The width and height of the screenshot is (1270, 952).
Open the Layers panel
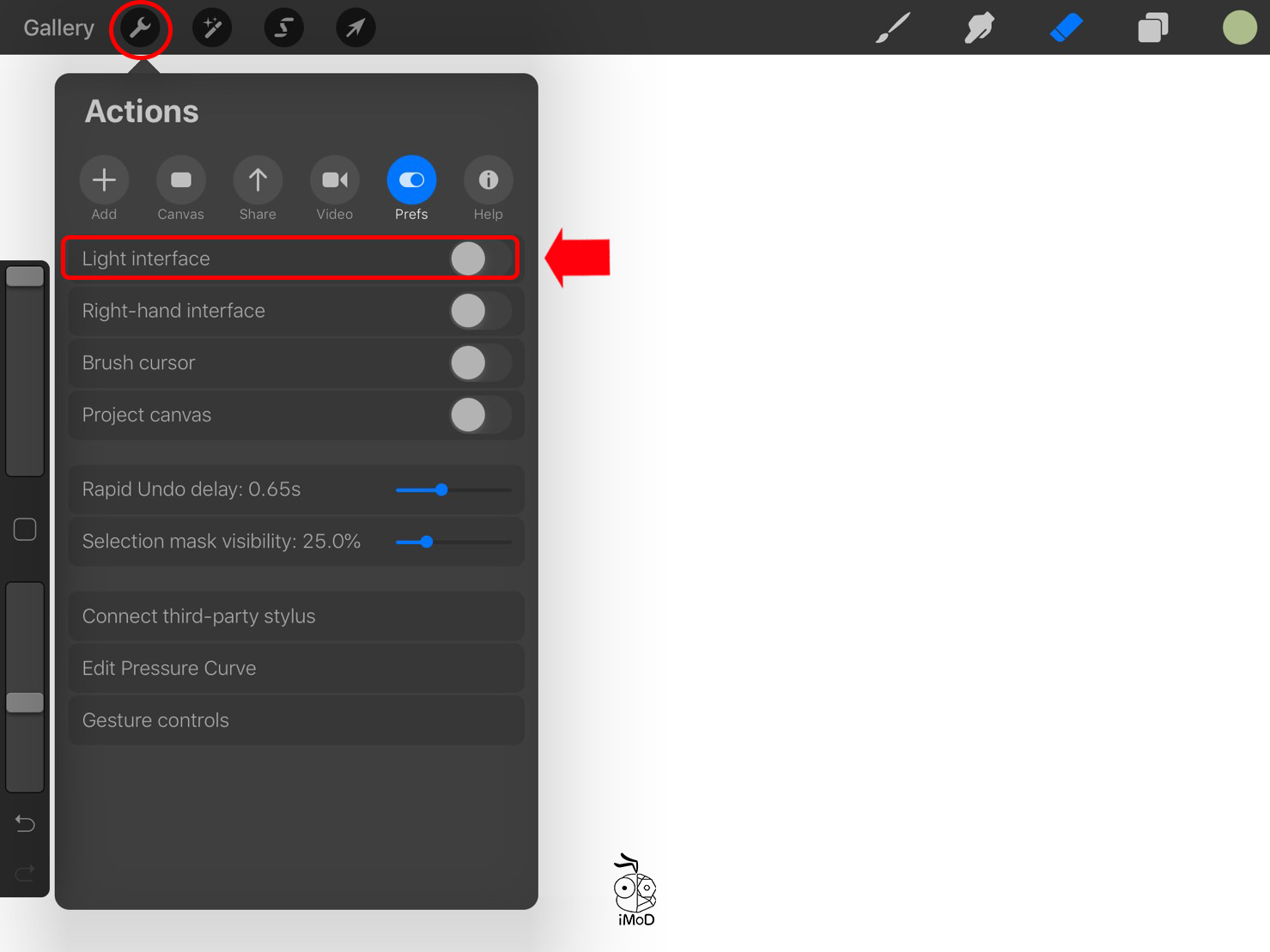[1152, 27]
